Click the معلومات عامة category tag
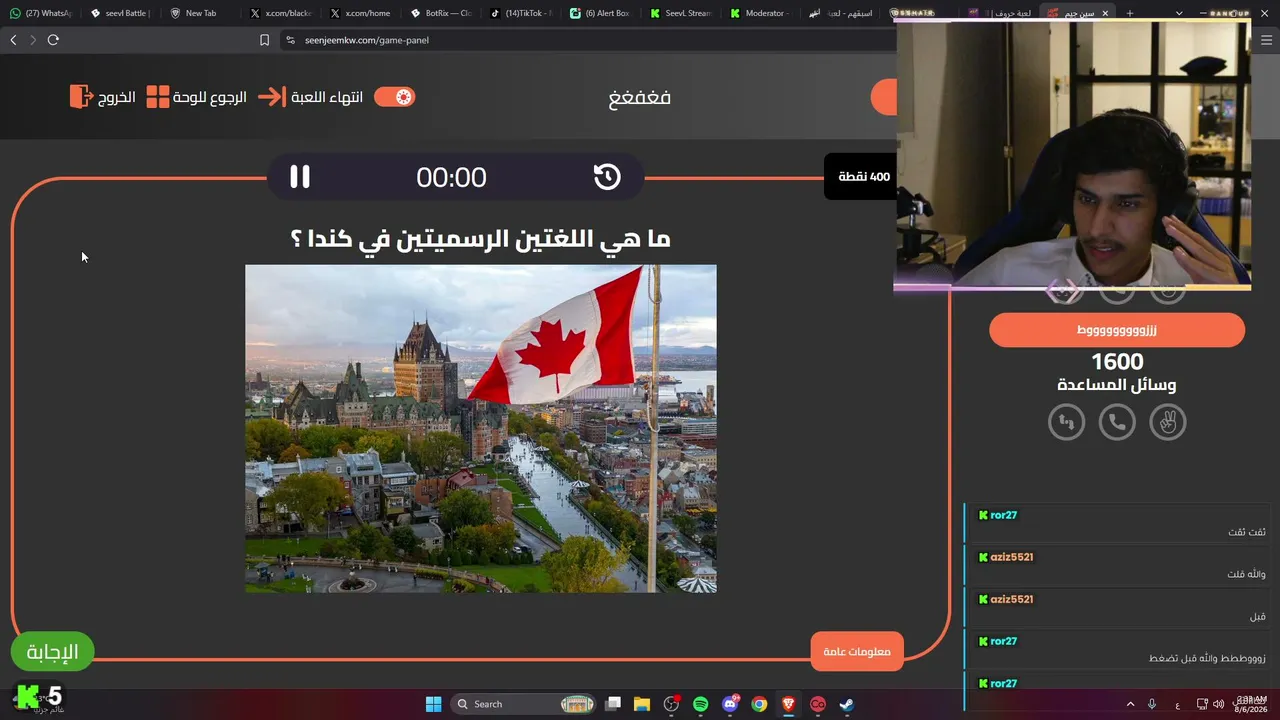The image size is (1280, 720). click(857, 652)
